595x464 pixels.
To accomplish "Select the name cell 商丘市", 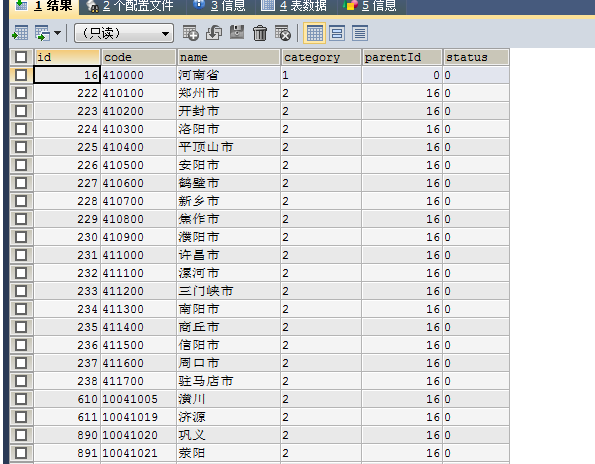I will point(228,327).
